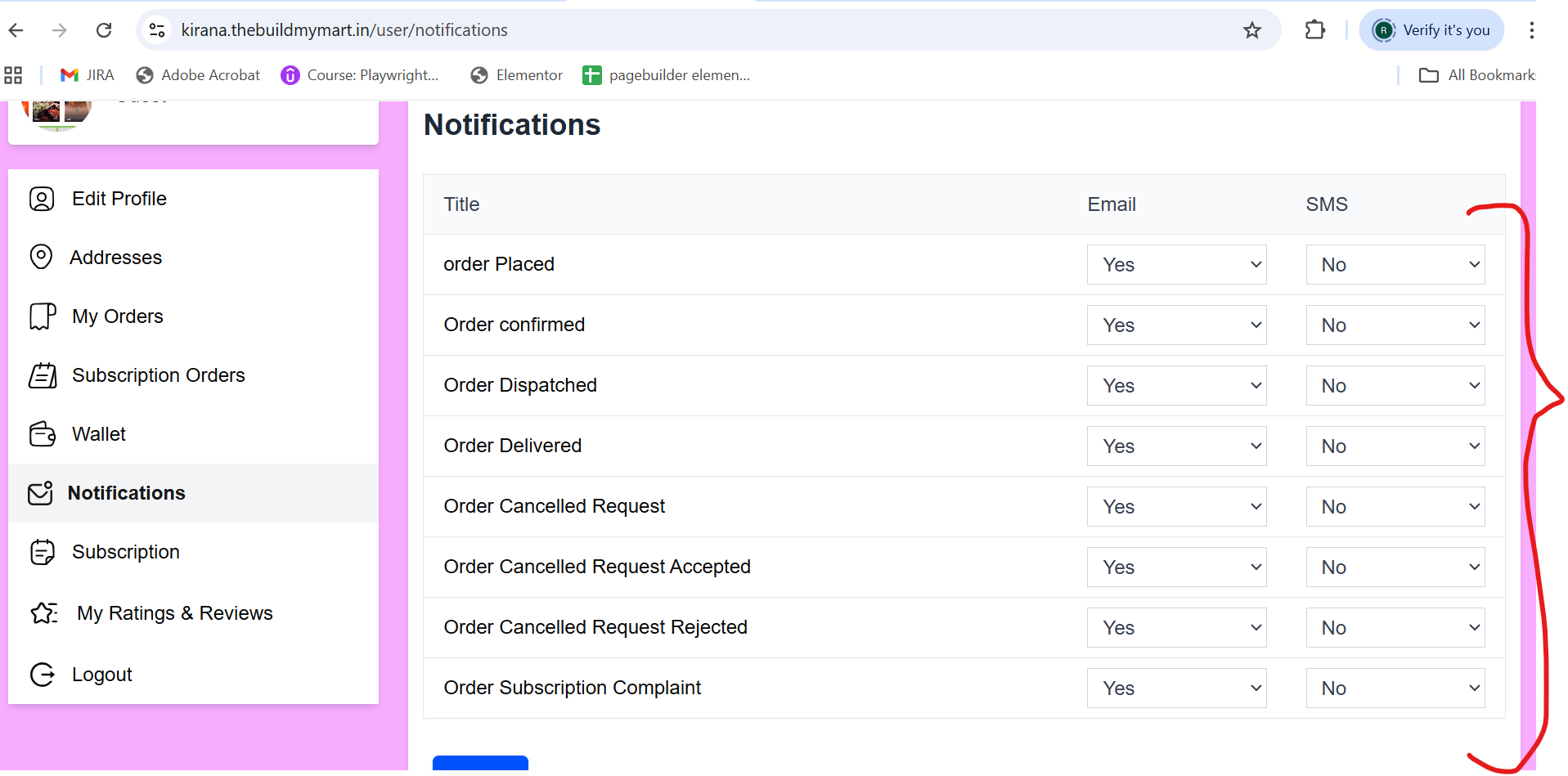Click the Edit Profile user icon
The height and width of the screenshot is (776, 1568).
[42, 199]
